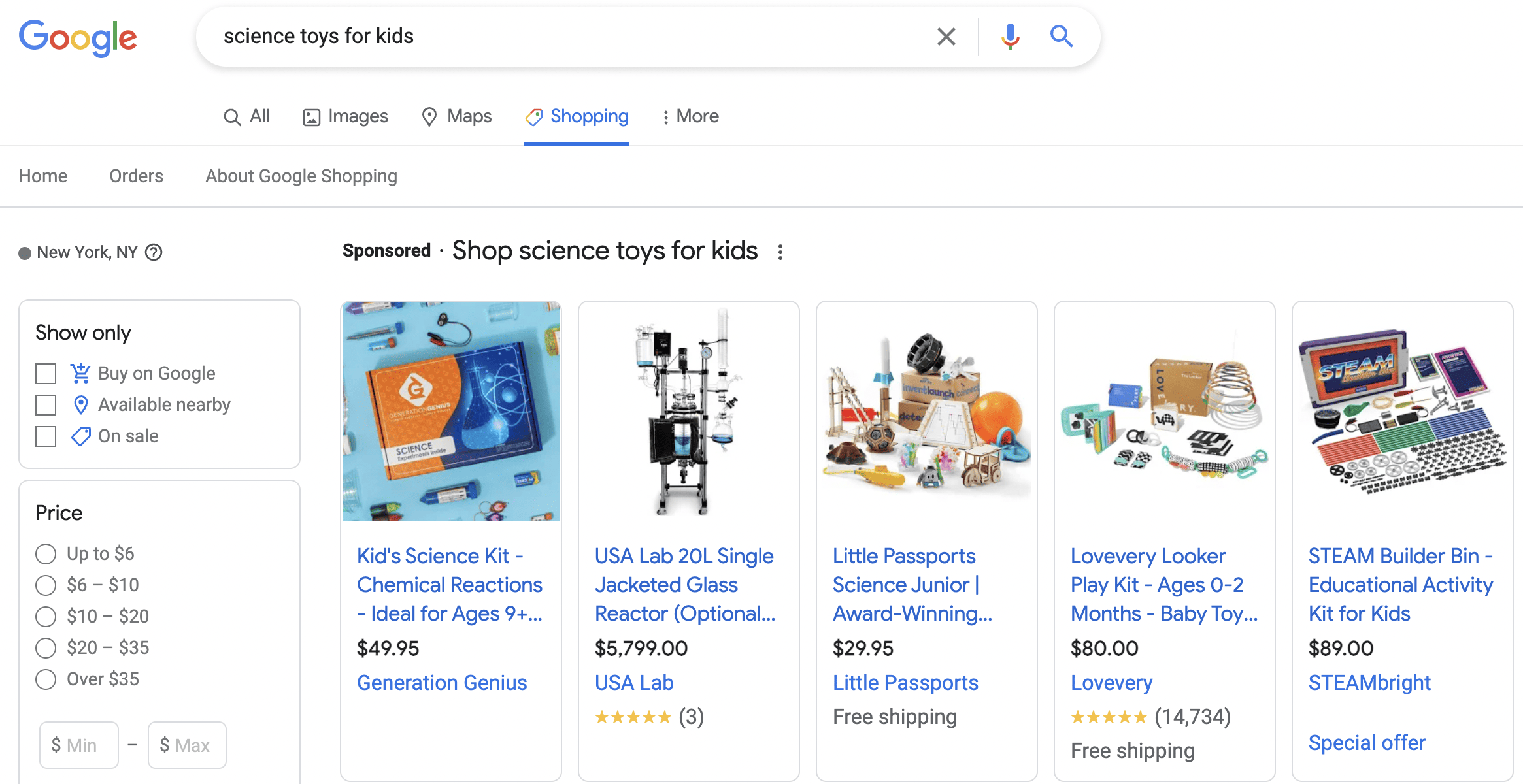Click the magnifying glass search icon
This screenshot has height=784, width=1523.
(x=1062, y=36)
